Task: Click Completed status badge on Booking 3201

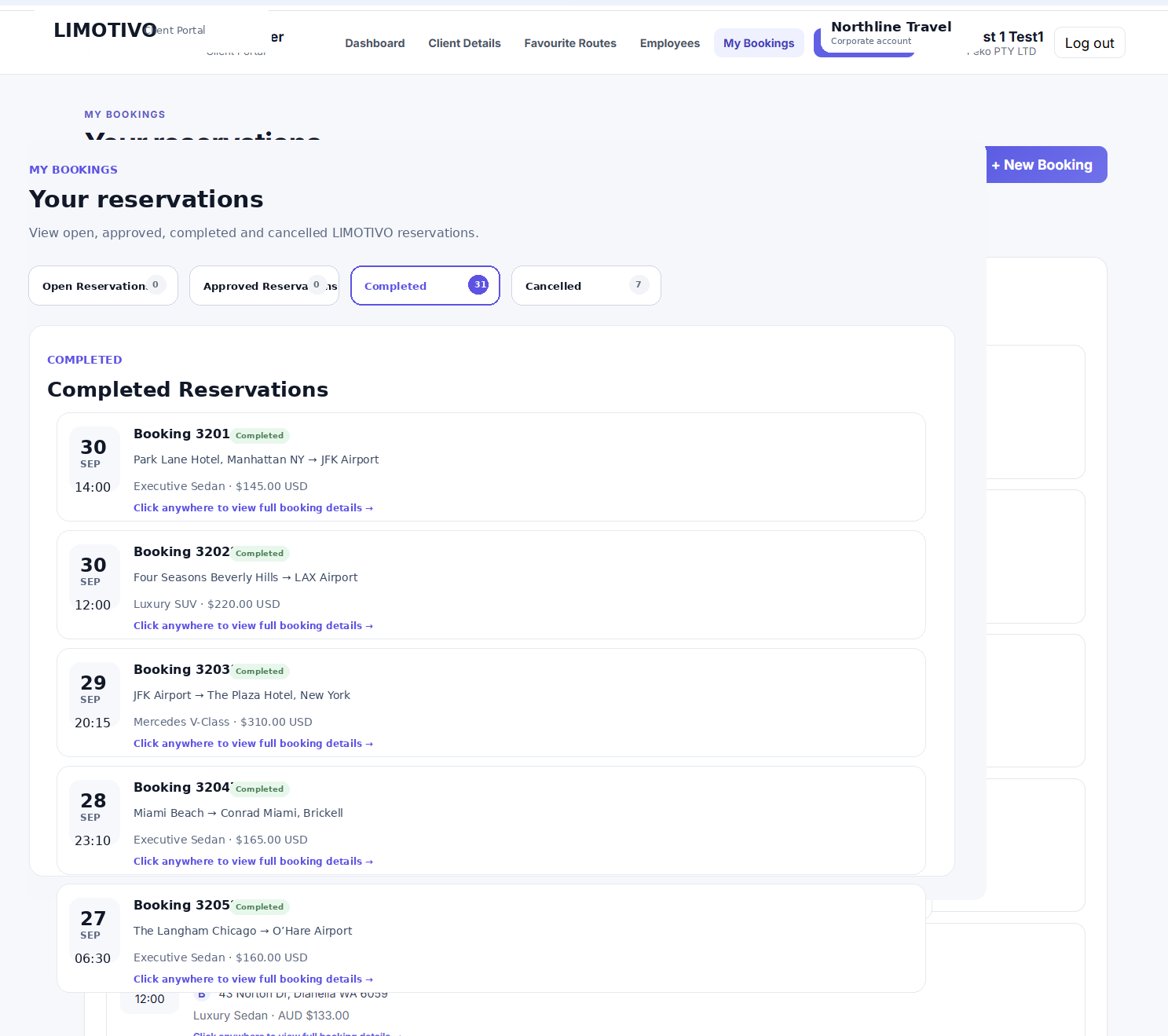Action: [260, 436]
